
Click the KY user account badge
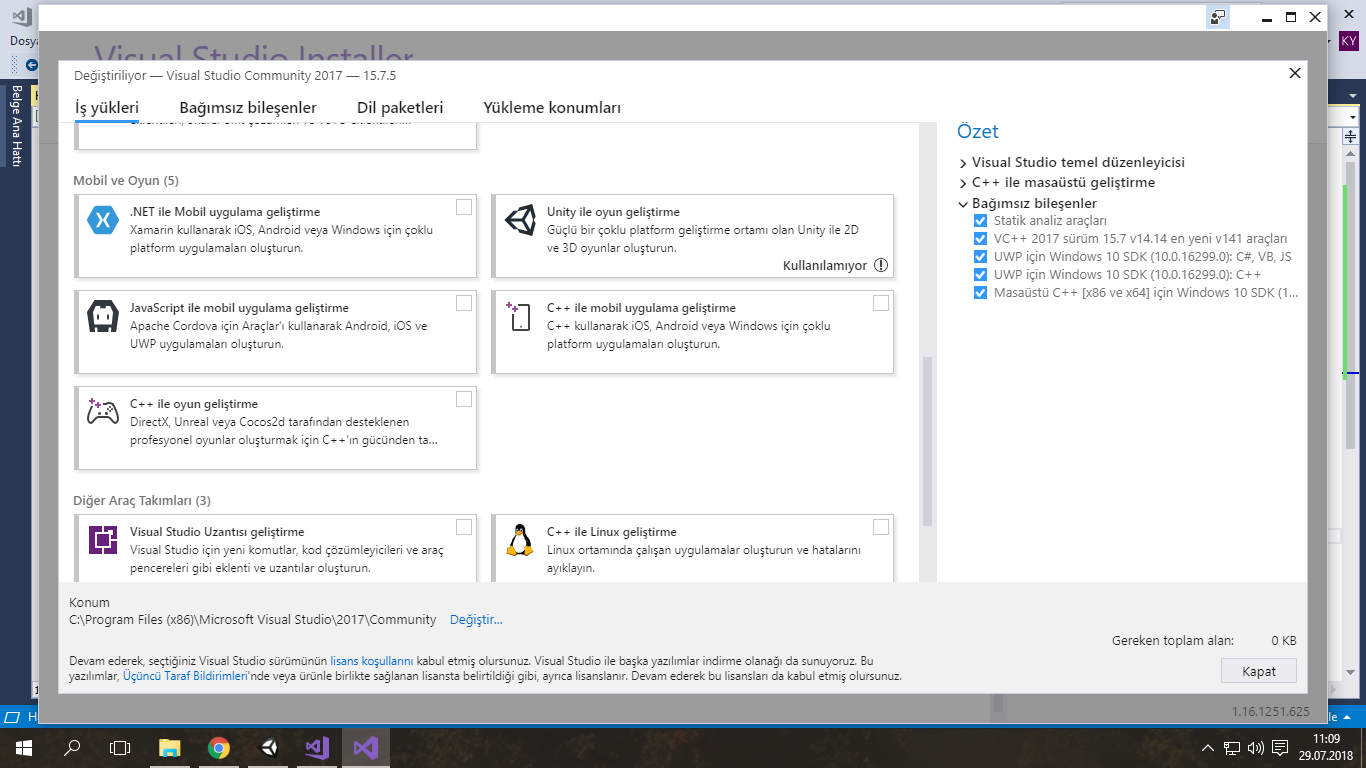(1349, 41)
